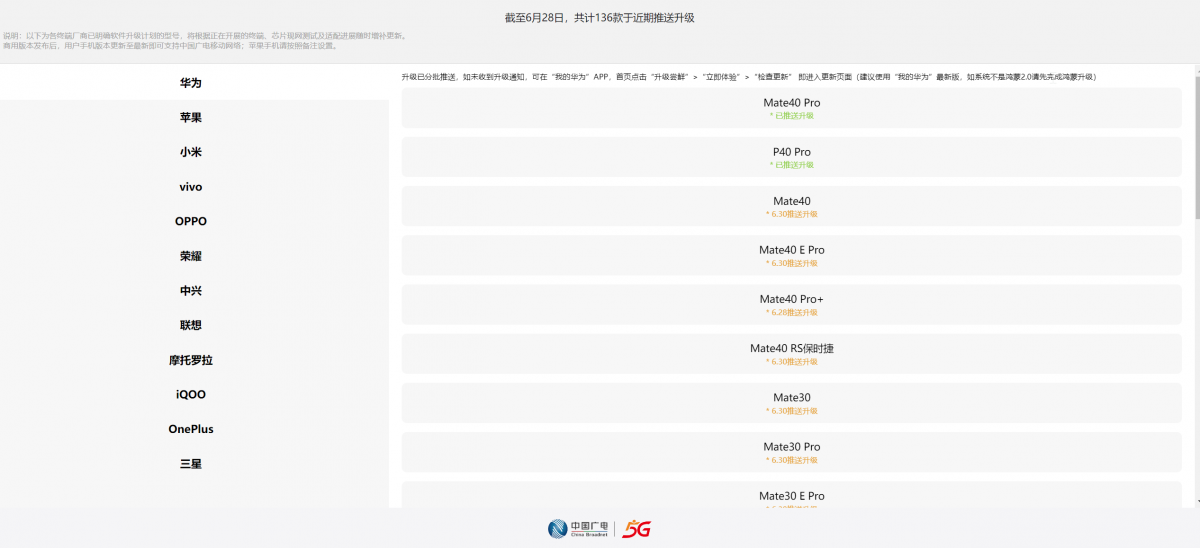Click the 说明 note text at top left
This screenshot has height=548, width=1200.
point(203,40)
